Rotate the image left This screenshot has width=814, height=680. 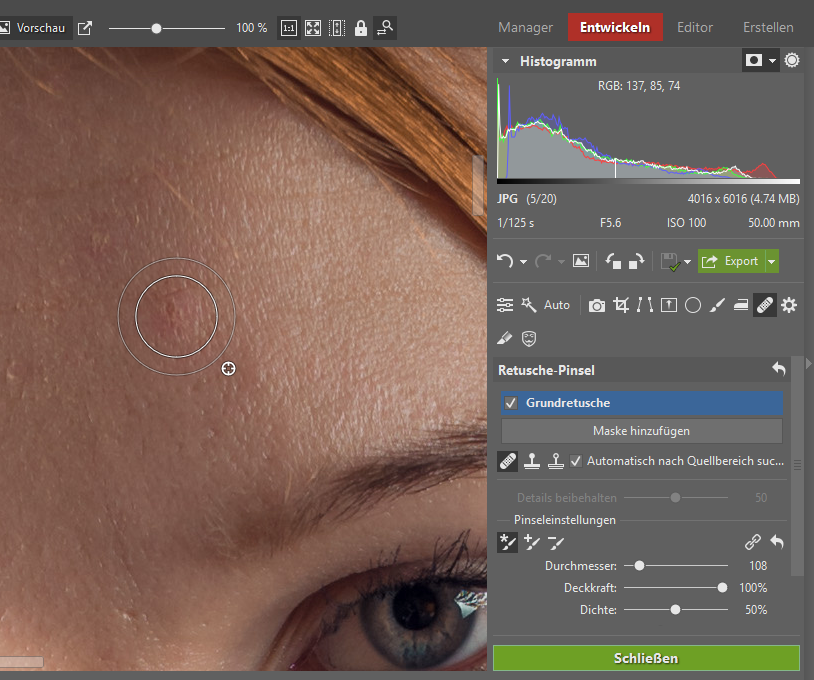point(613,261)
